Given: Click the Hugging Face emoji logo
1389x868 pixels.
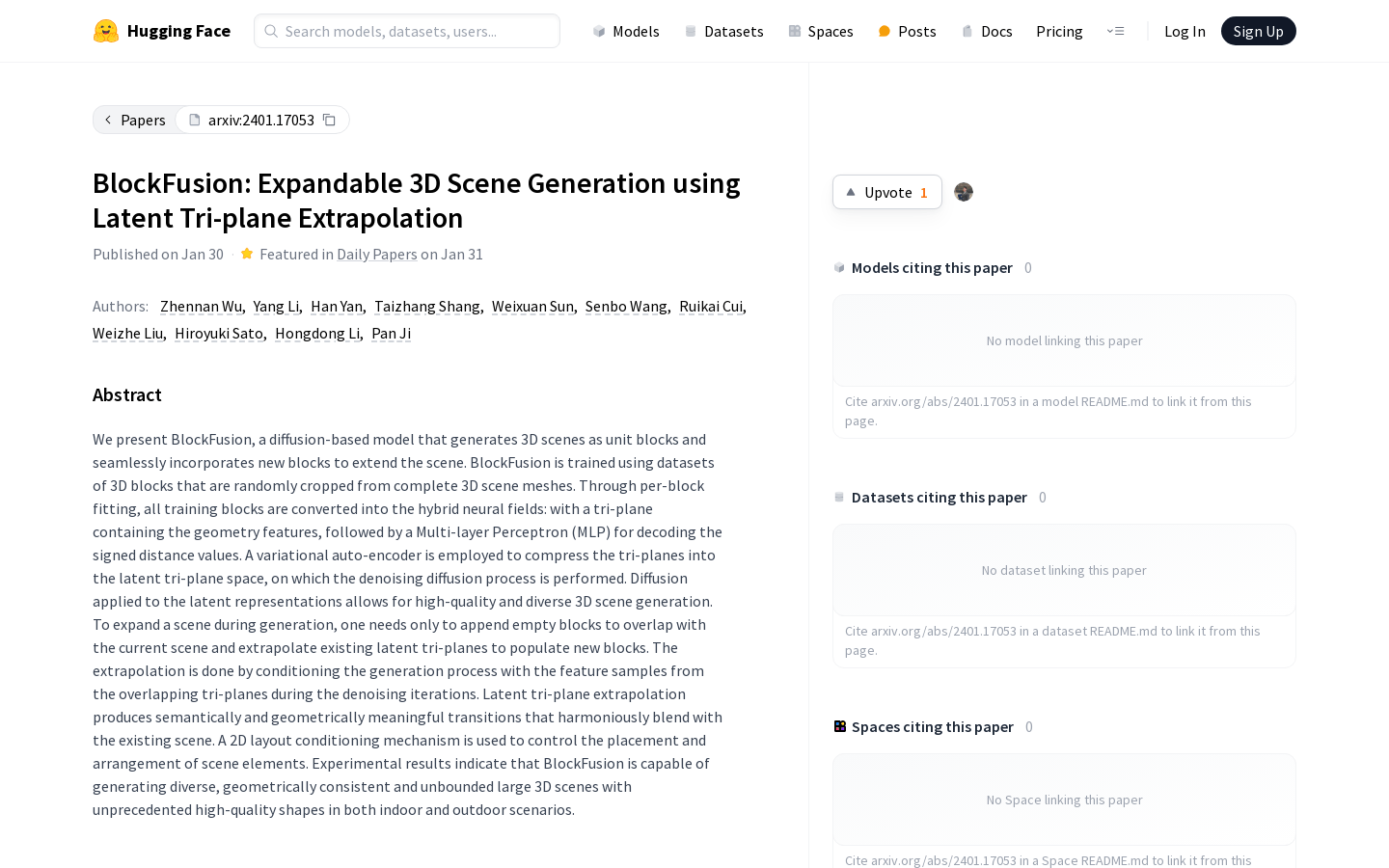Looking at the screenshot, I should (106, 31).
